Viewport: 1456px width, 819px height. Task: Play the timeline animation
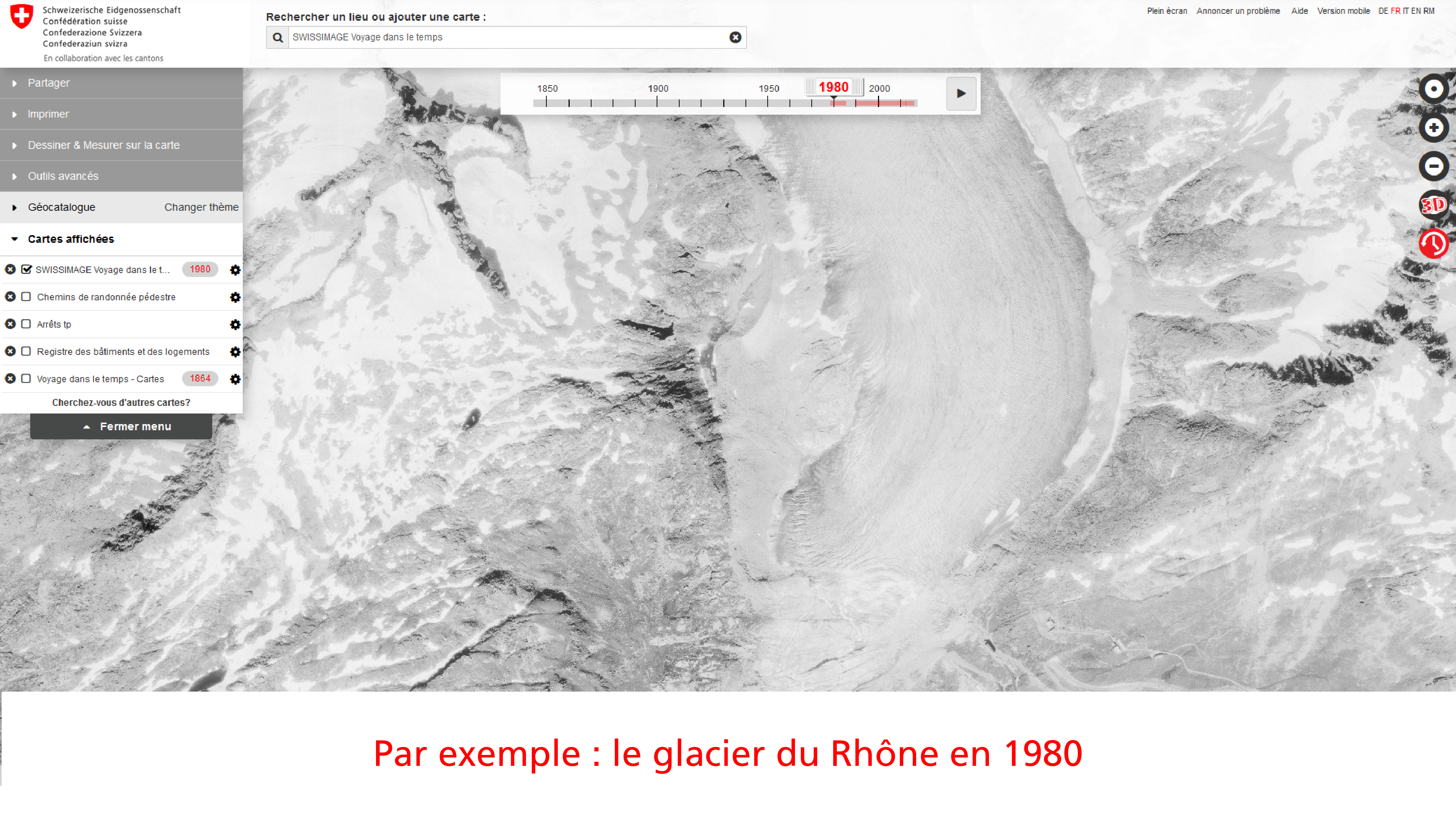tap(961, 94)
